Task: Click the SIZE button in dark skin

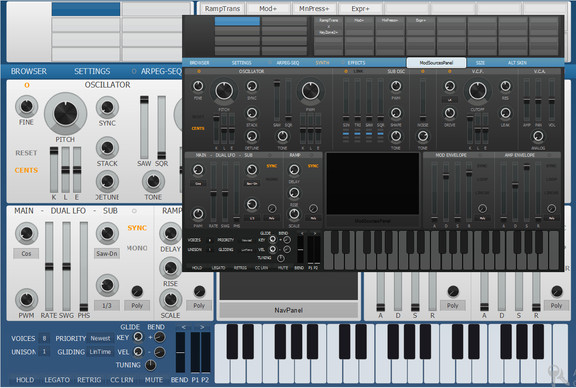Action: 480,63
